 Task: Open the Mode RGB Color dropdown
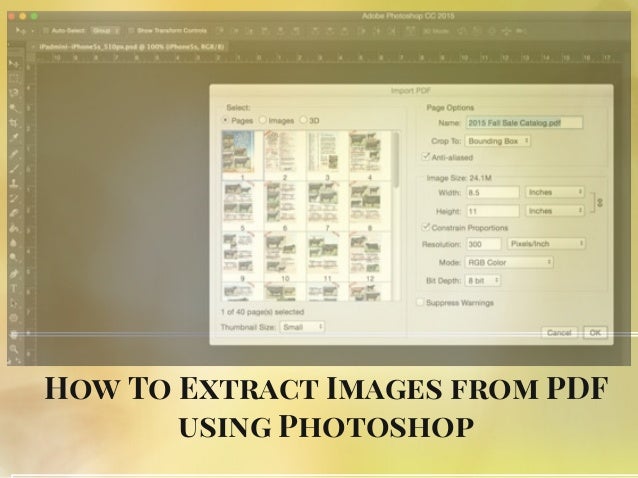(509, 262)
